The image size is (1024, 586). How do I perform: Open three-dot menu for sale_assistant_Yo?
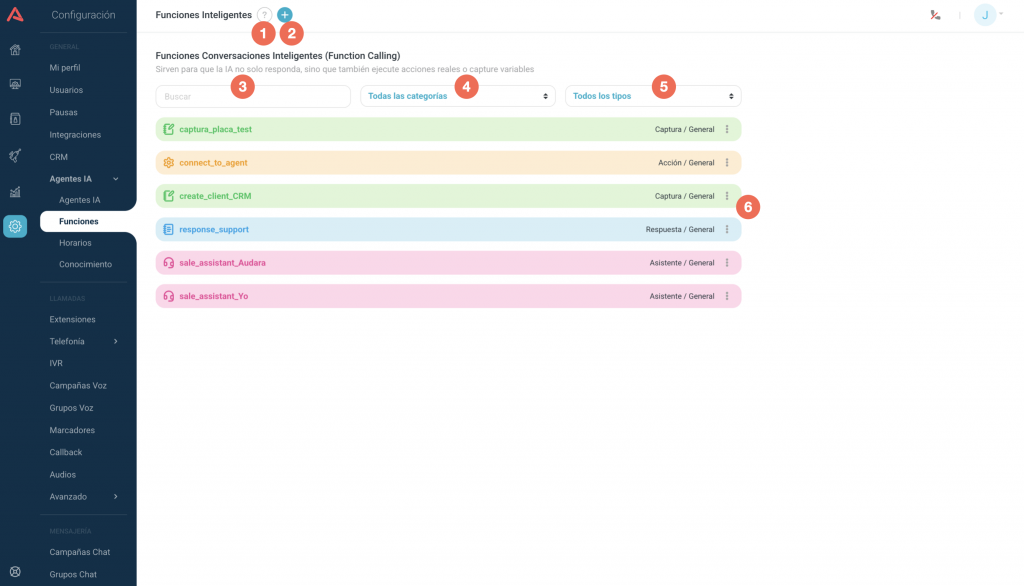click(x=727, y=296)
